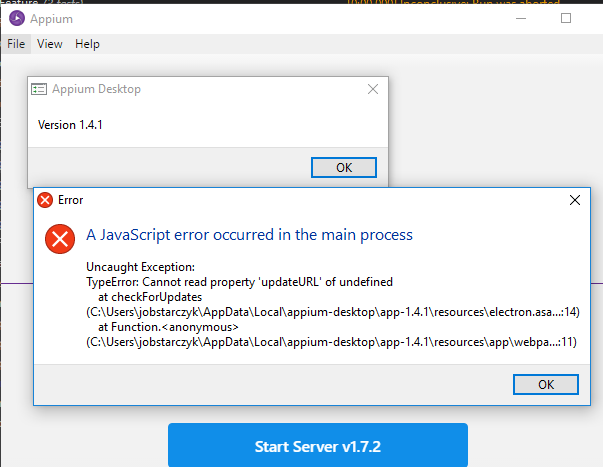Minimize the Appium window
The image size is (603, 467).
click(x=521, y=18)
